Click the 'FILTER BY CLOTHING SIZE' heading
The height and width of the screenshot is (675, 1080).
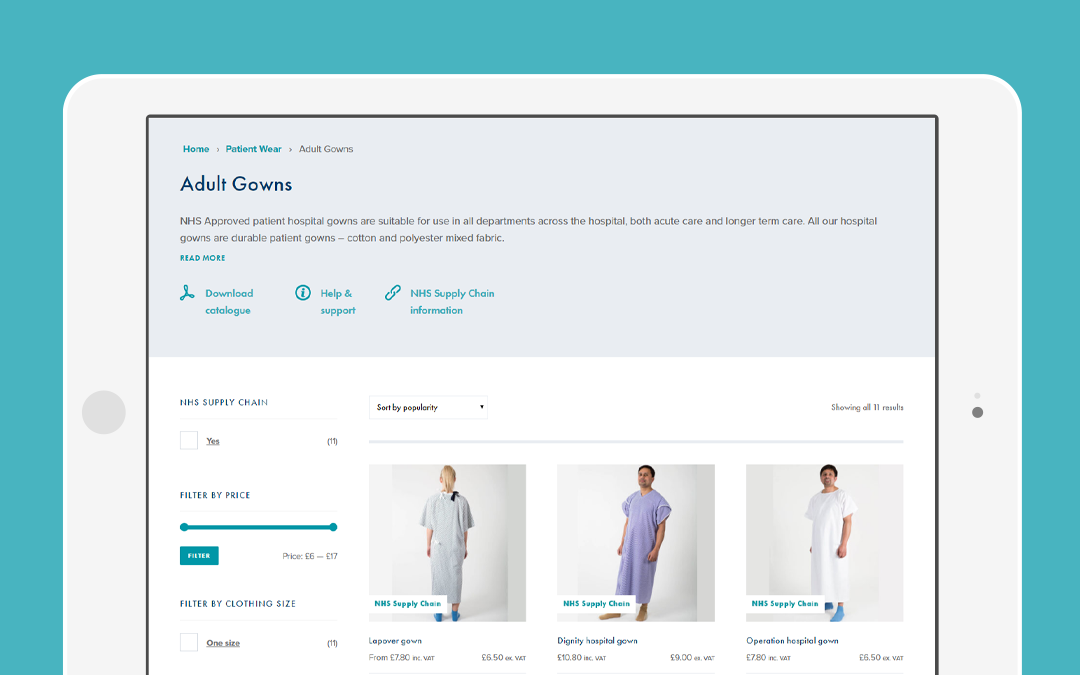[238, 604]
